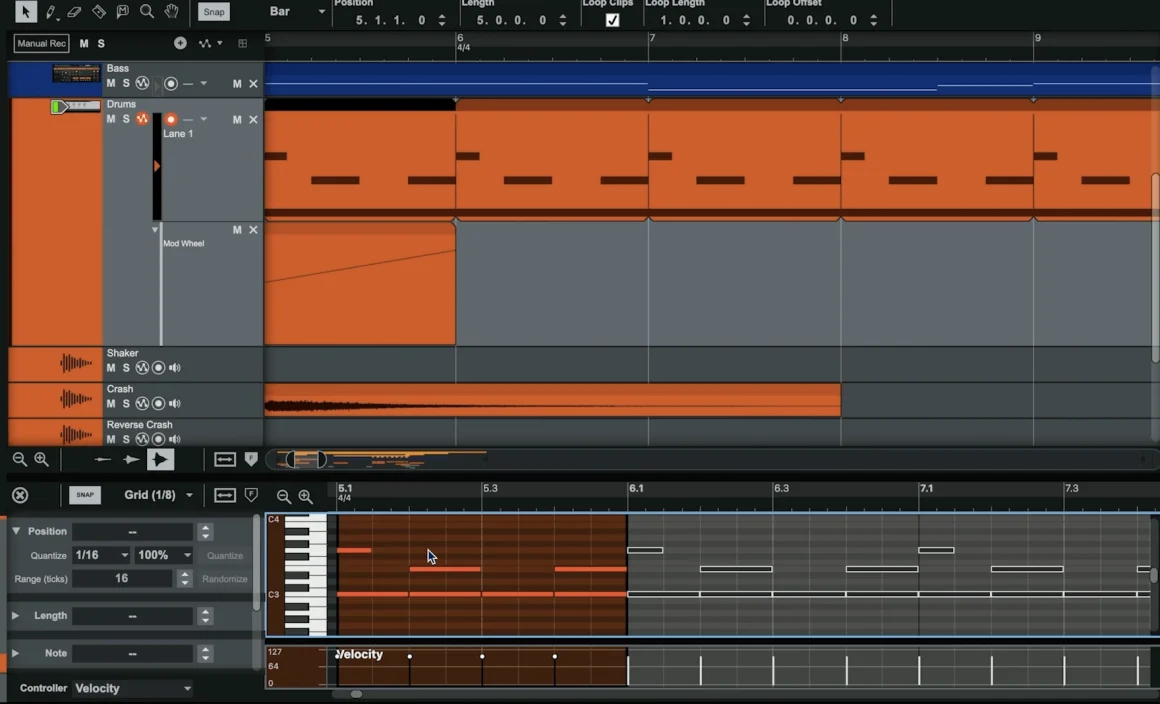
Task: Mute the Bass track
Action: (110, 83)
